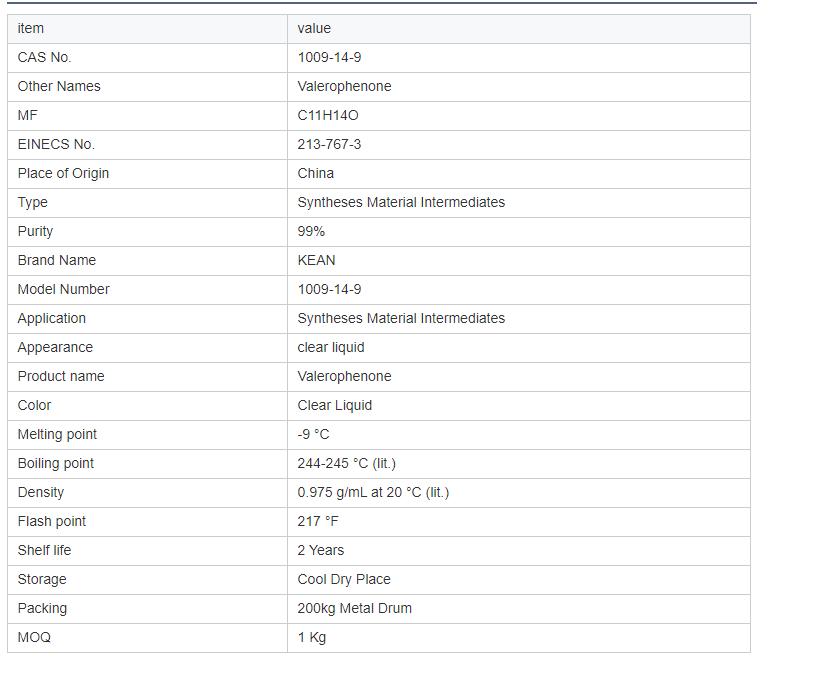
Task: Select the MOQ value 1 Kg
Action: 312,637
